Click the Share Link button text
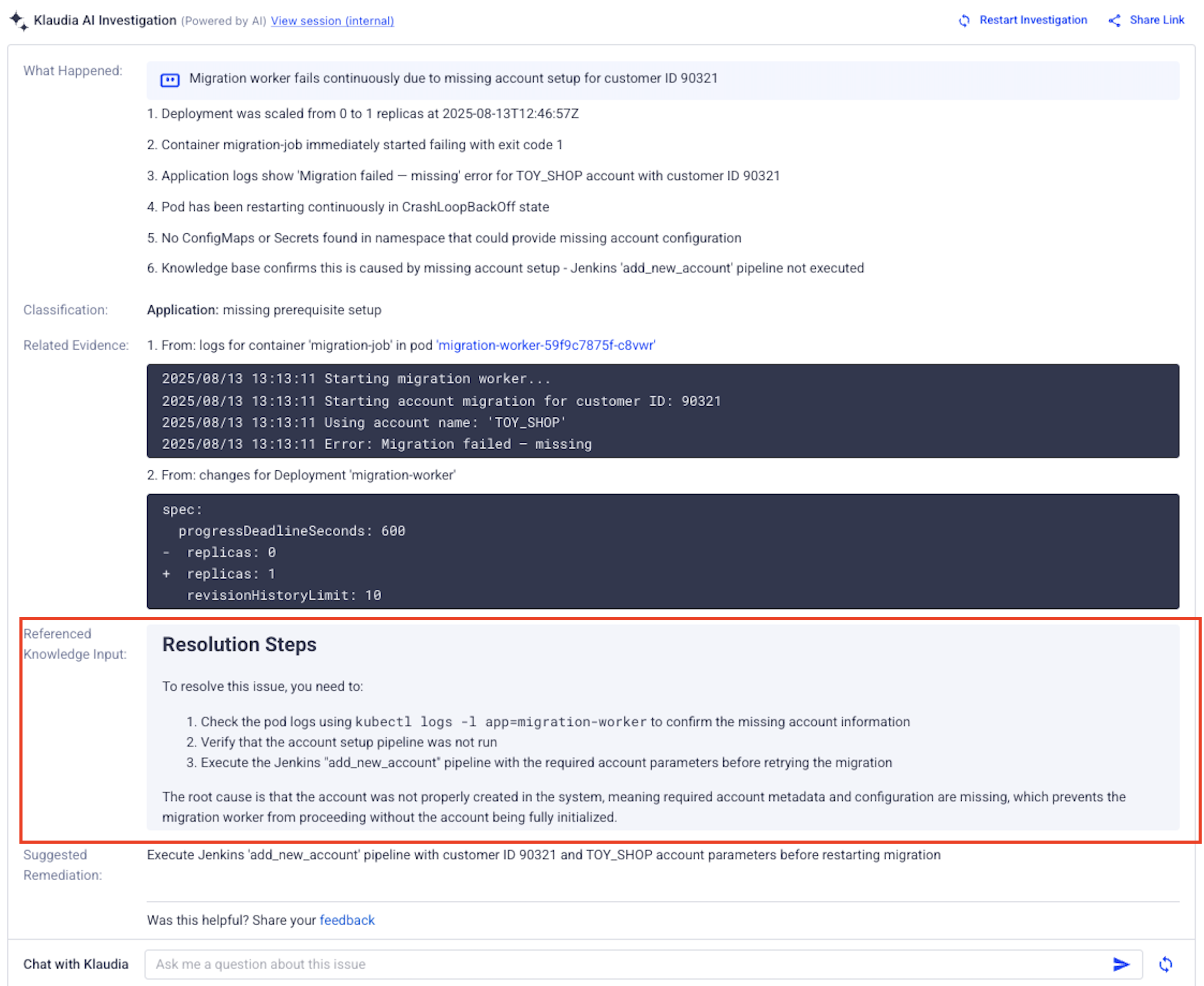The height and width of the screenshot is (986, 1204). (1156, 21)
